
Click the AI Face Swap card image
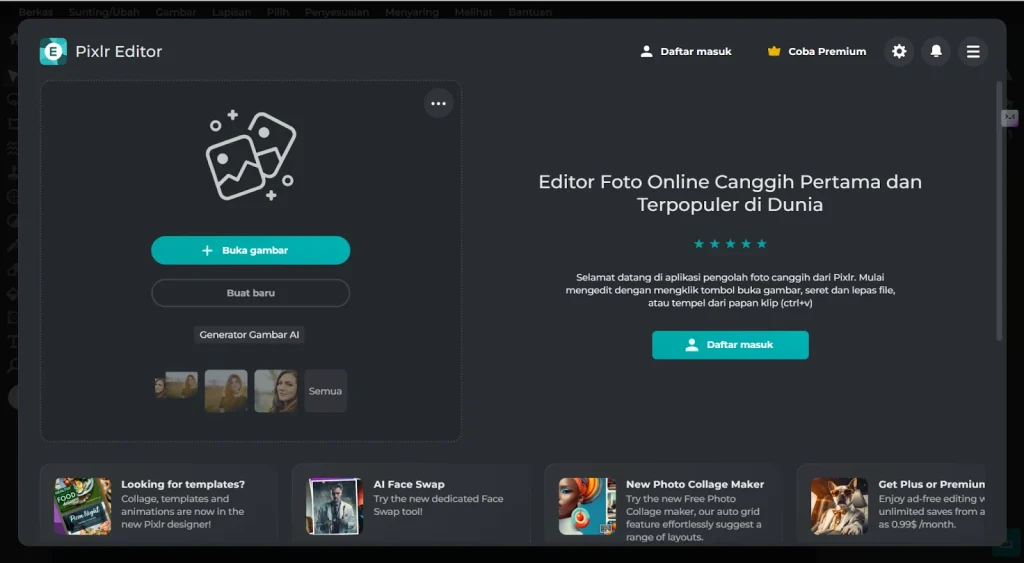tap(334, 506)
